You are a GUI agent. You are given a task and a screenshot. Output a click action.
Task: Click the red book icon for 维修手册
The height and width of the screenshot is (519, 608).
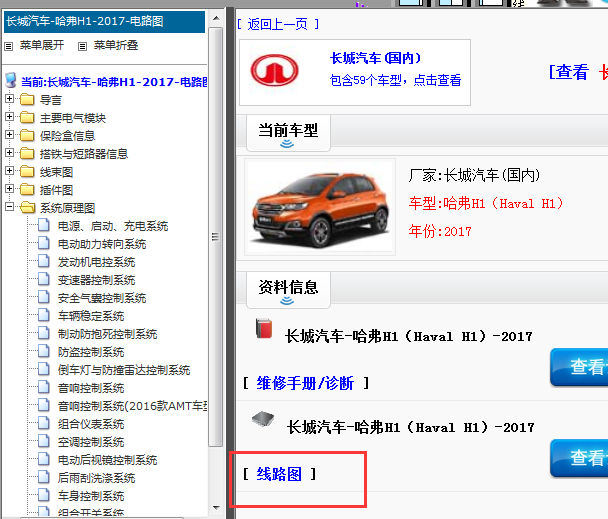264,328
